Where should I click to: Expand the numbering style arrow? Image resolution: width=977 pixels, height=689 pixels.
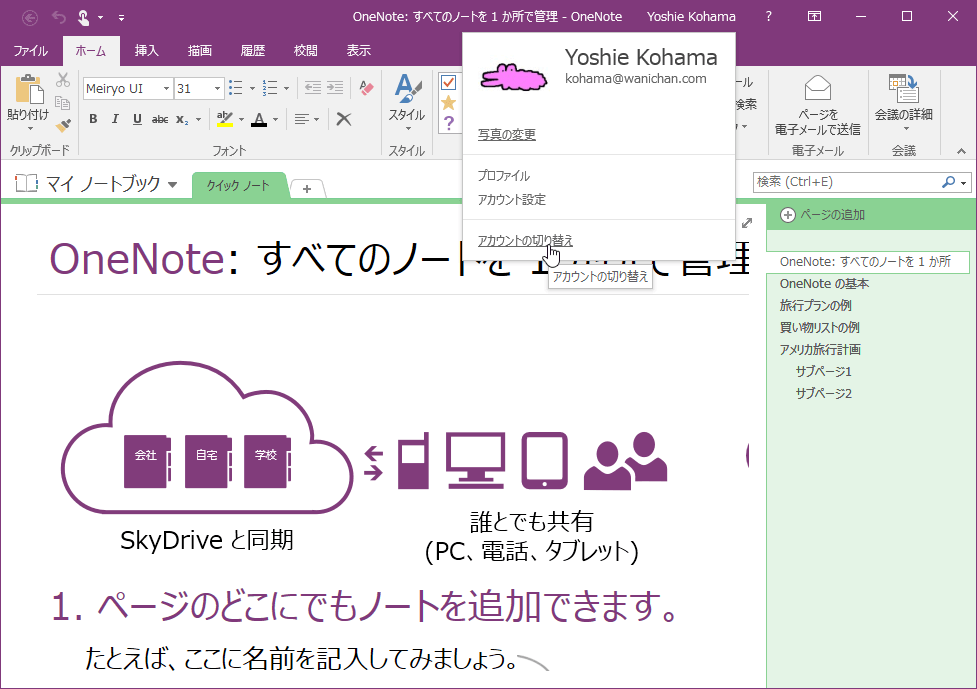coord(286,88)
